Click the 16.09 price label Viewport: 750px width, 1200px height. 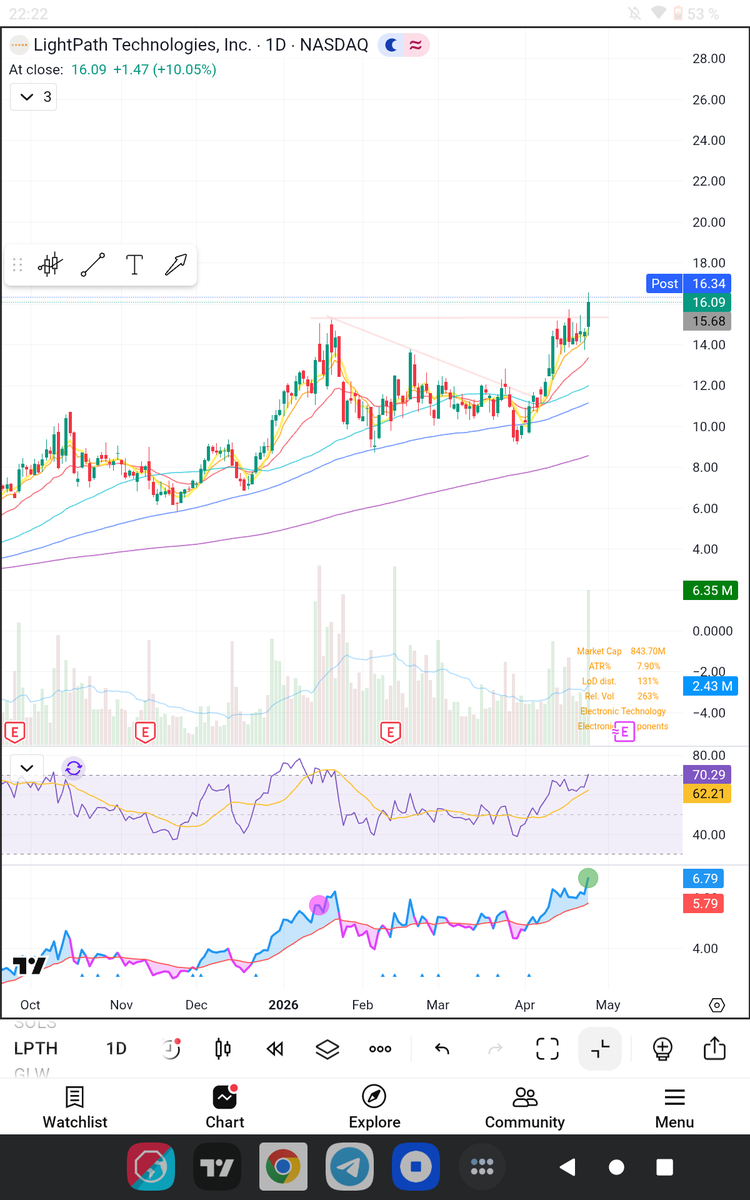click(x=709, y=302)
